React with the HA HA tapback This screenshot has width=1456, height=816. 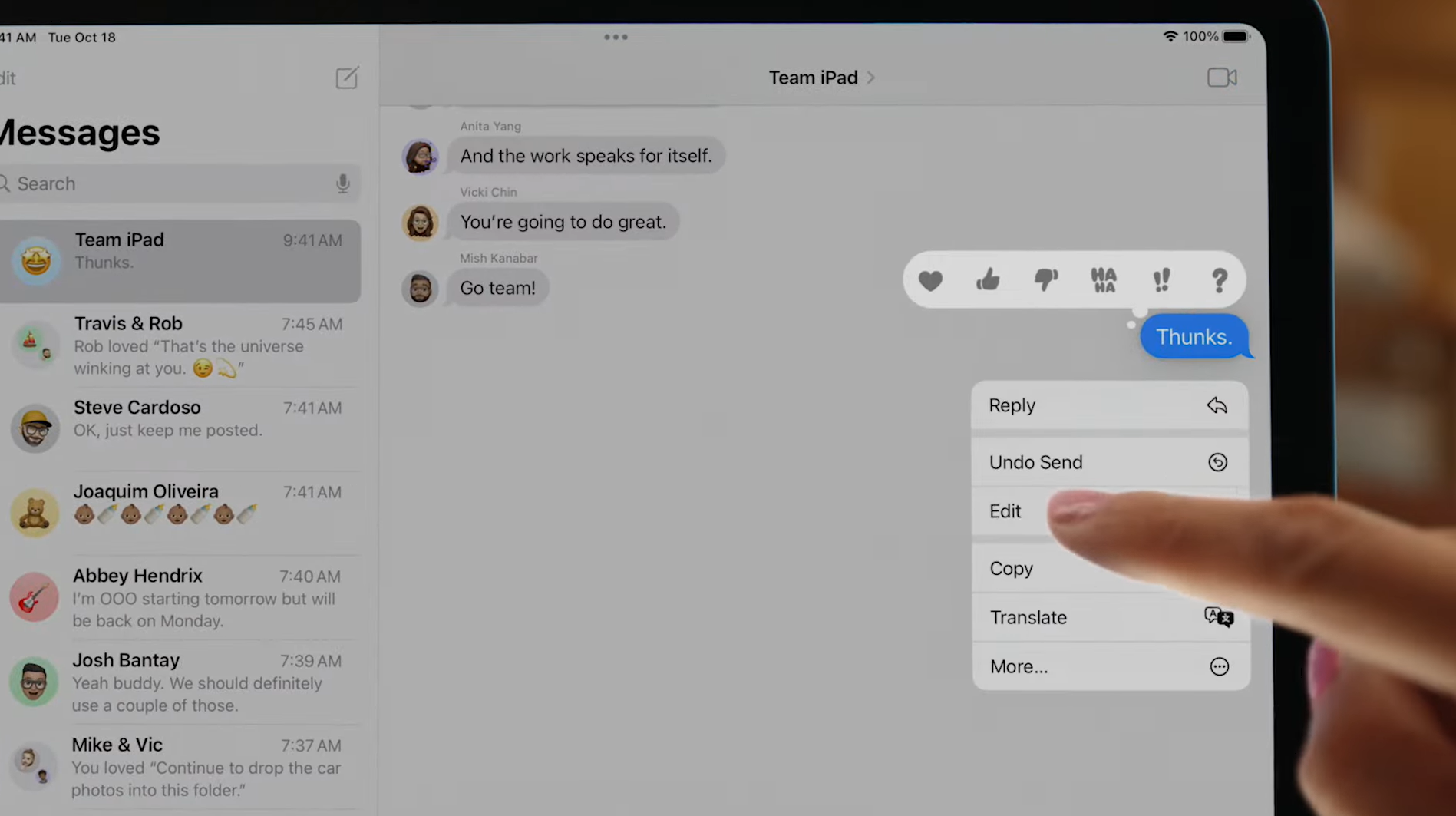pyautogui.click(x=1104, y=280)
